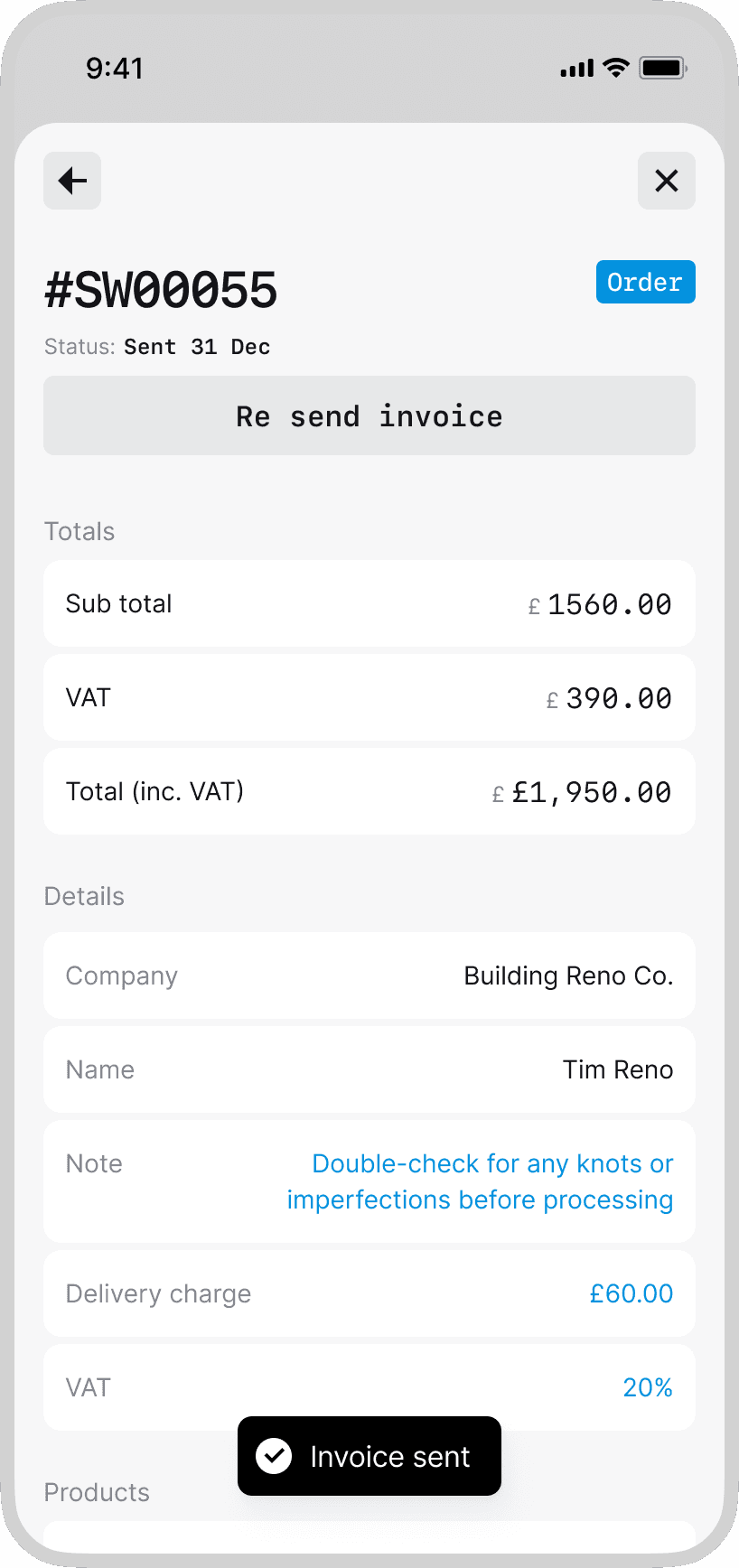The width and height of the screenshot is (739, 1568).
Task: Tap the Total (inc. VAT) row
Action: pos(369,791)
